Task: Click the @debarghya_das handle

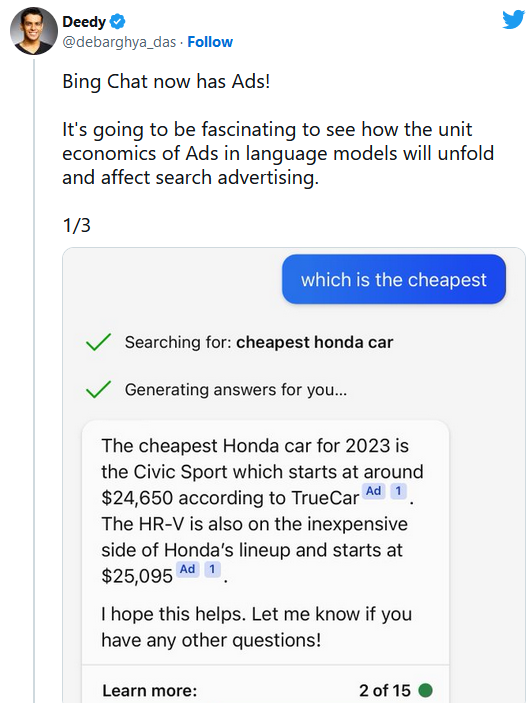Action: click(x=119, y=42)
